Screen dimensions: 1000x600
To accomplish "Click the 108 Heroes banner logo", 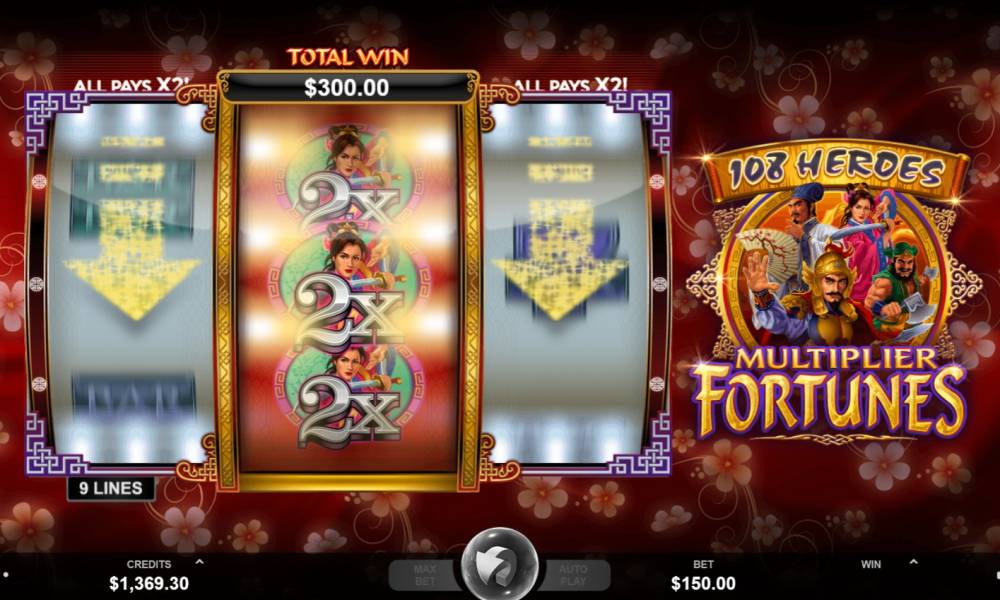I will pyautogui.click(x=835, y=169).
